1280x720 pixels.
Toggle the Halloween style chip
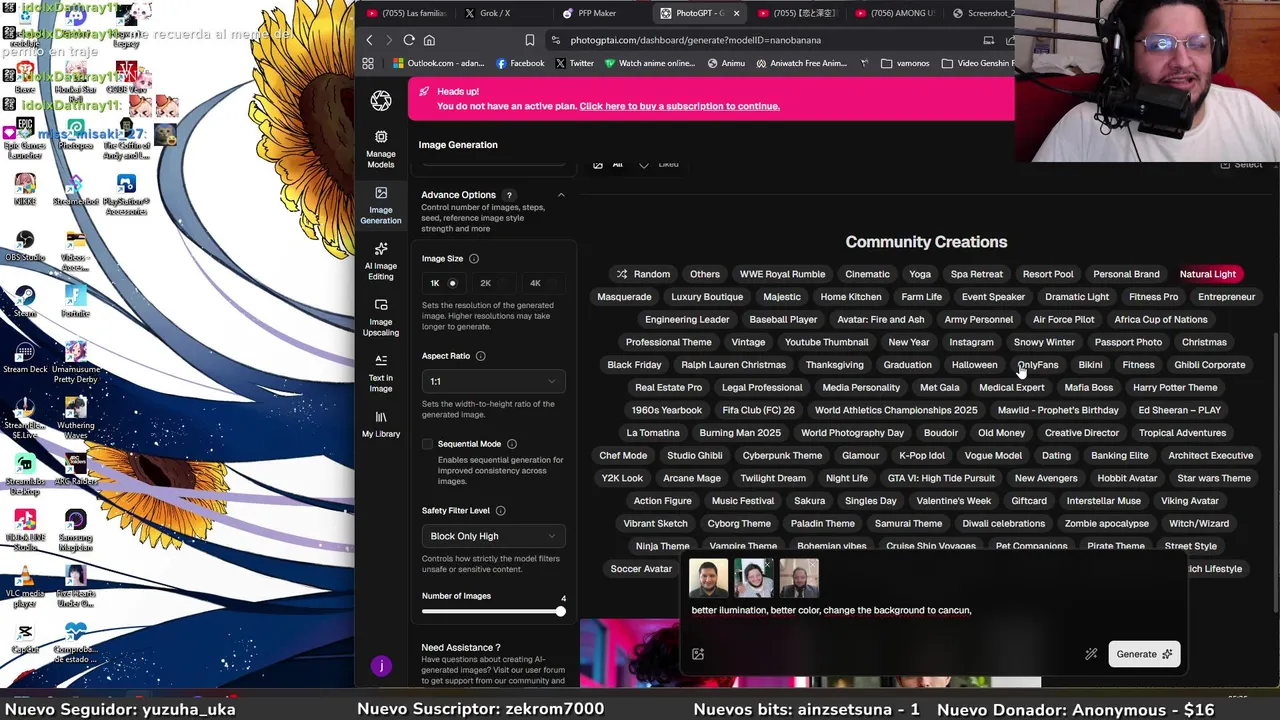(x=974, y=365)
